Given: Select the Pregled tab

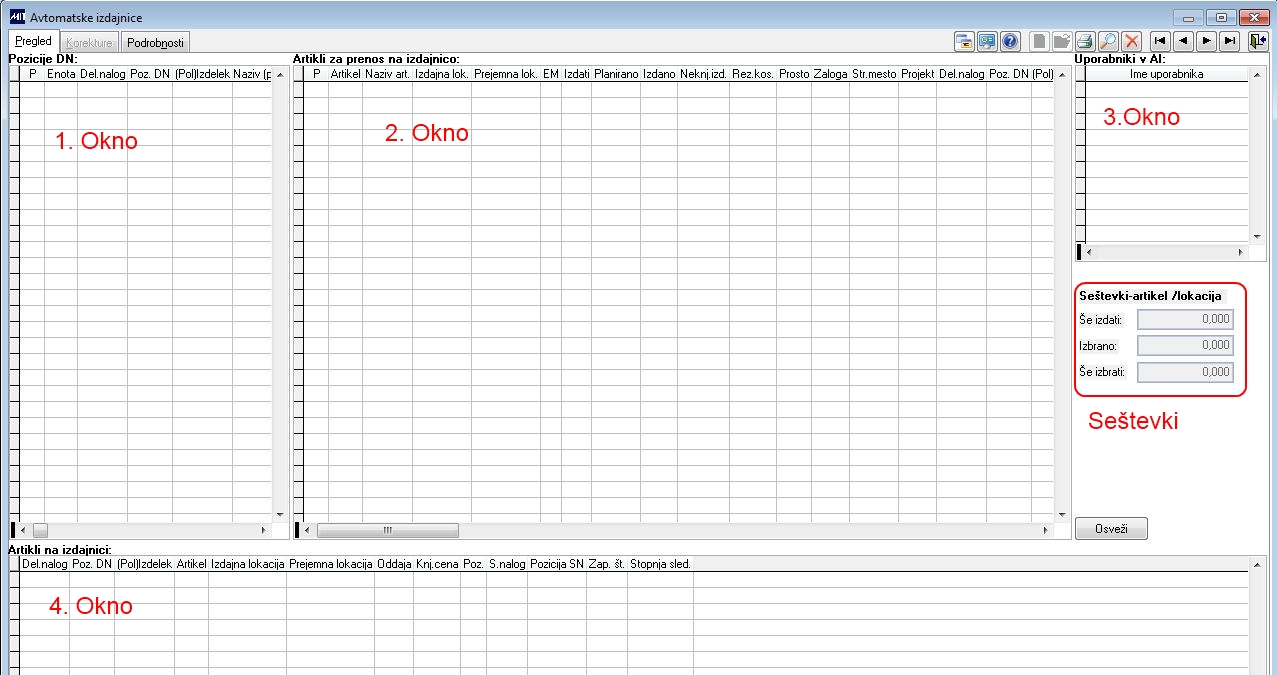Looking at the screenshot, I should pos(34,41).
